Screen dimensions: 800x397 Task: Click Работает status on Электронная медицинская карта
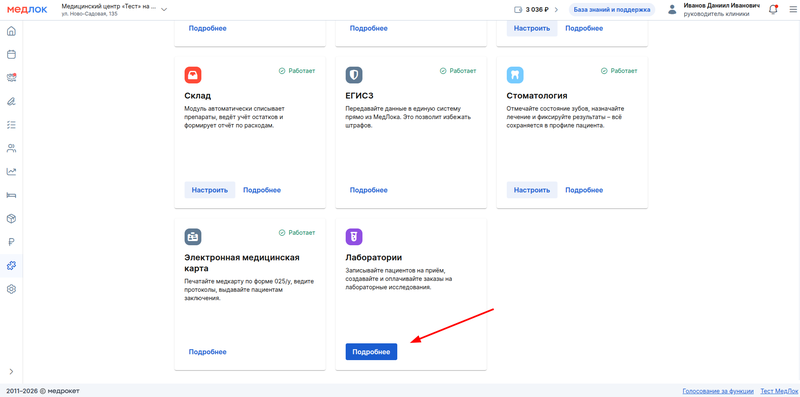(297, 233)
